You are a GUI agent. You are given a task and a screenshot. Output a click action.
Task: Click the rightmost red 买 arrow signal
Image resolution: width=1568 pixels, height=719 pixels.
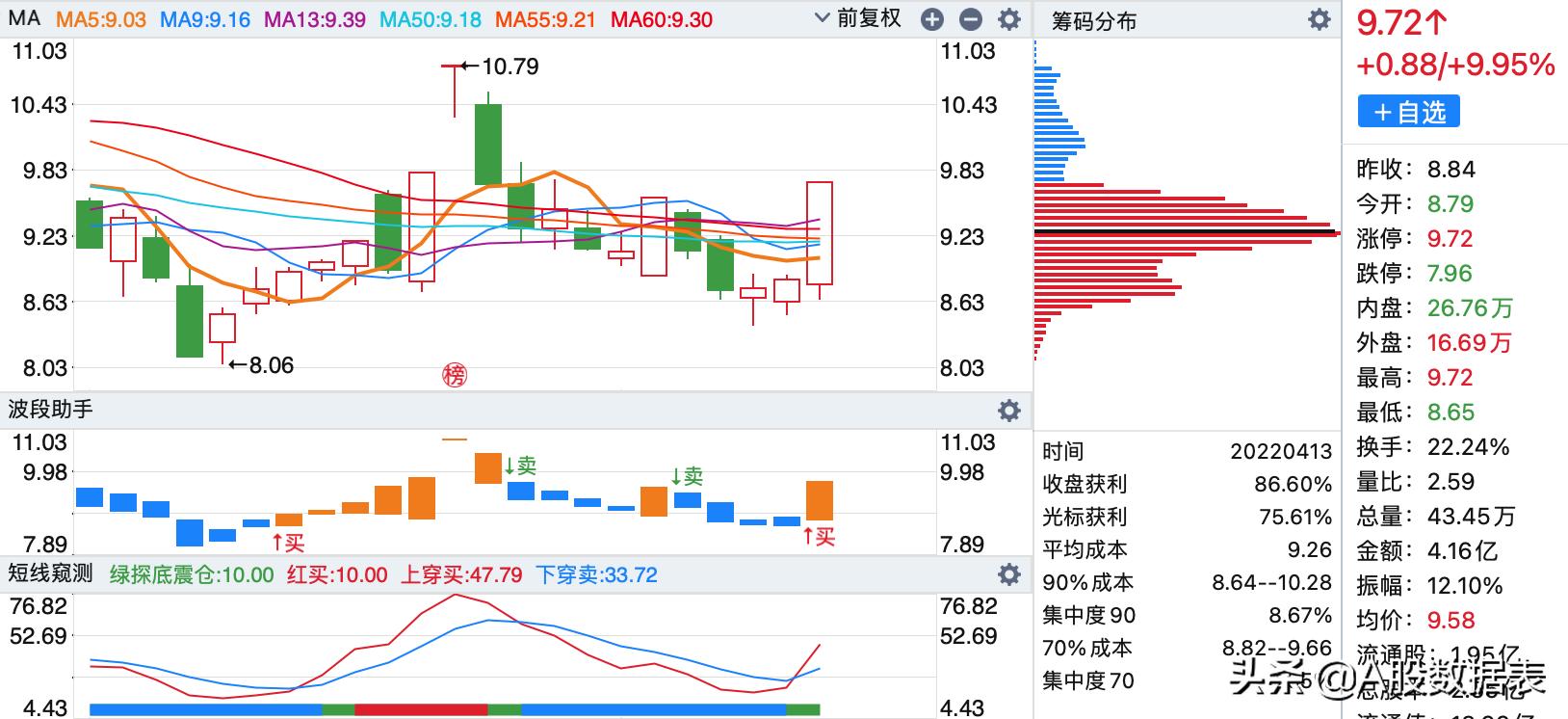pyautogui.click(x=819, y=537)
